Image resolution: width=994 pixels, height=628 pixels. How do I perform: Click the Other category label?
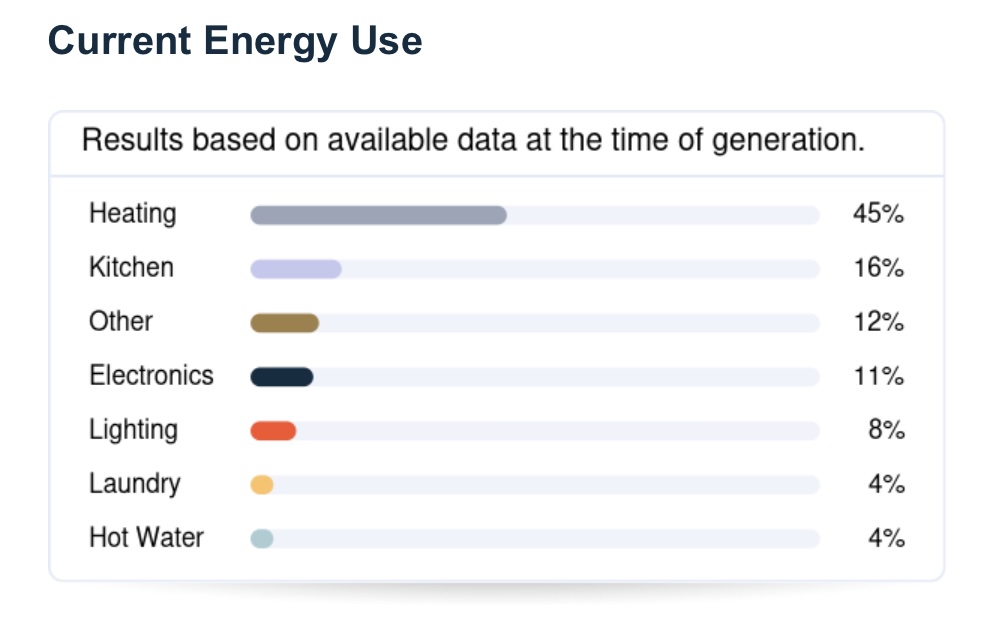[121, 322]
